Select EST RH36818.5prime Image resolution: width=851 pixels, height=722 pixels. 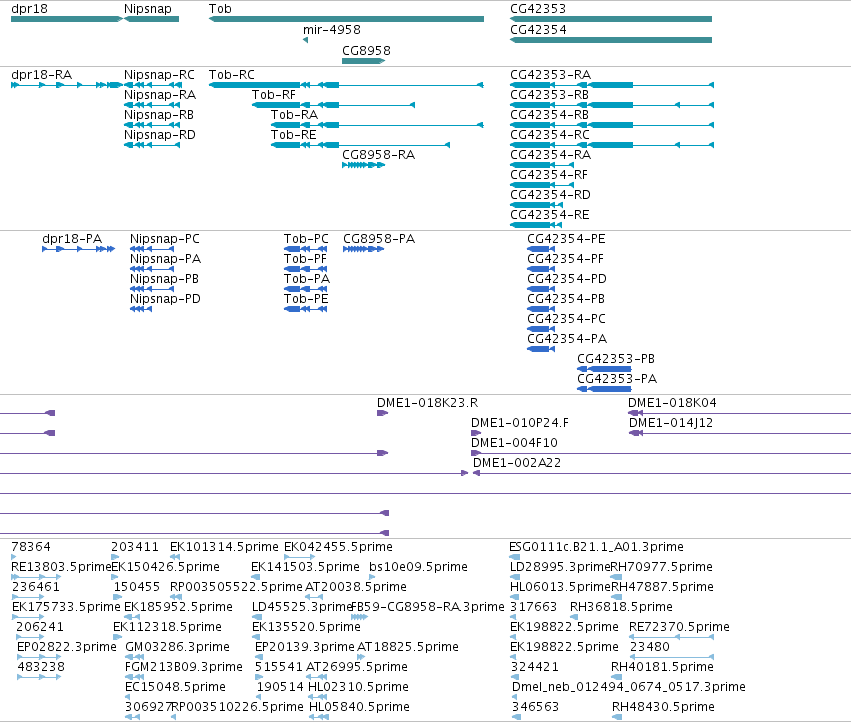pos(574,617)
